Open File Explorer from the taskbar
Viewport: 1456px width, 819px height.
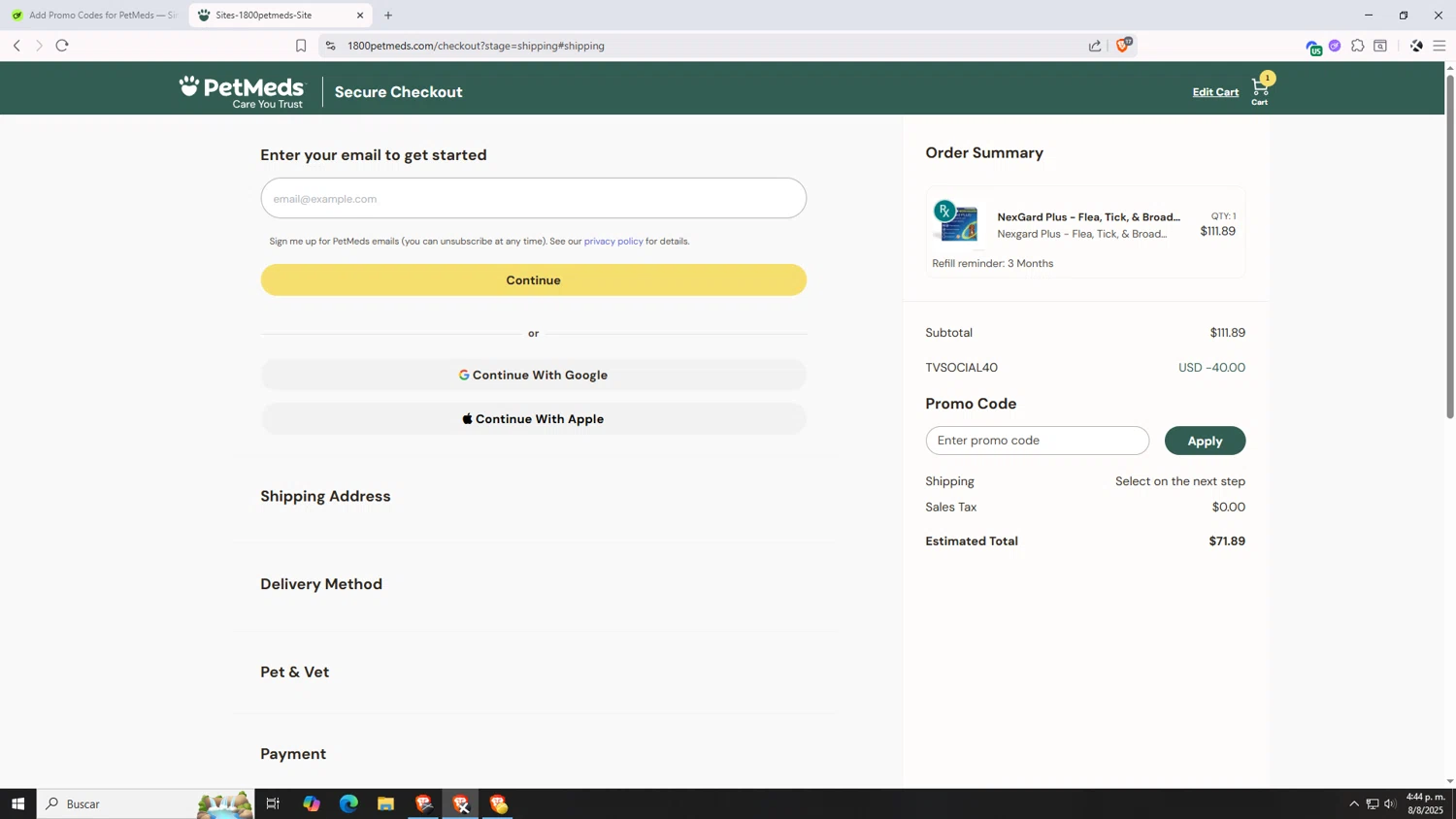coord(385,803)
